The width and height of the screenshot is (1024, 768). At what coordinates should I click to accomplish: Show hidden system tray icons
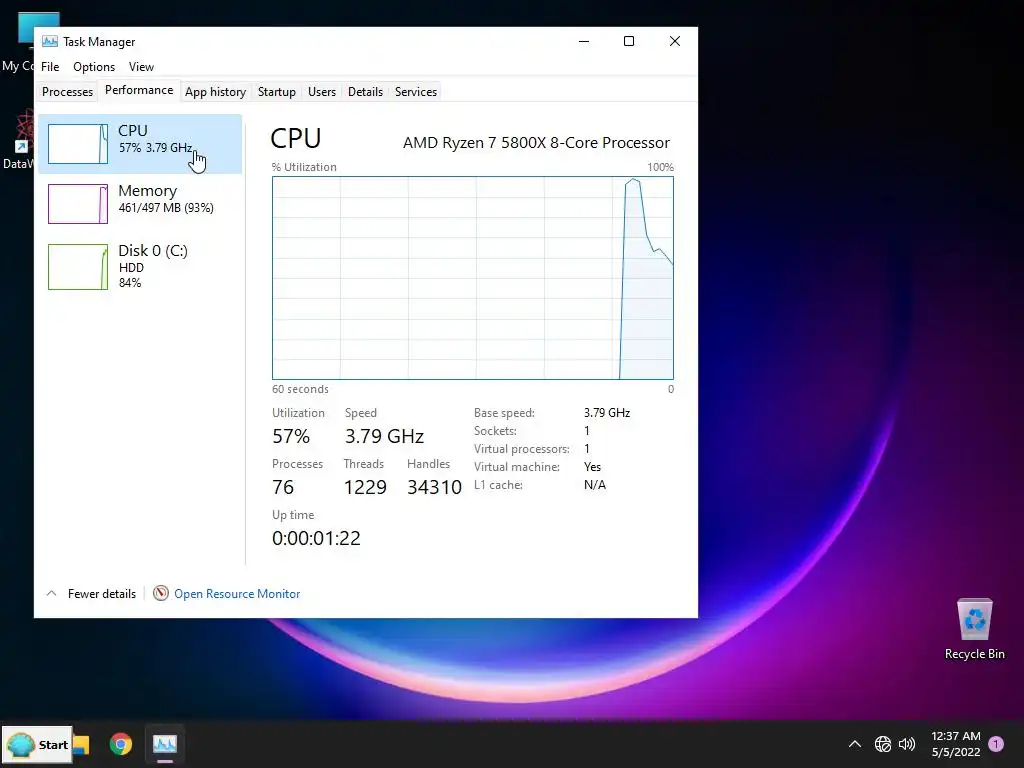[x=854, y=744]
